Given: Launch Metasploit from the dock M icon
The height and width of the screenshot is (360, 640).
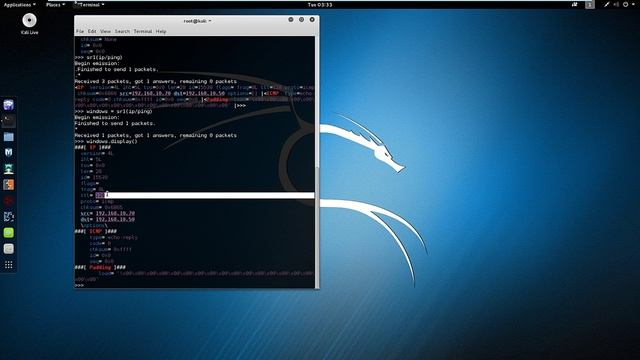Looking at the screenshot, I should click(x=9, y=153).
